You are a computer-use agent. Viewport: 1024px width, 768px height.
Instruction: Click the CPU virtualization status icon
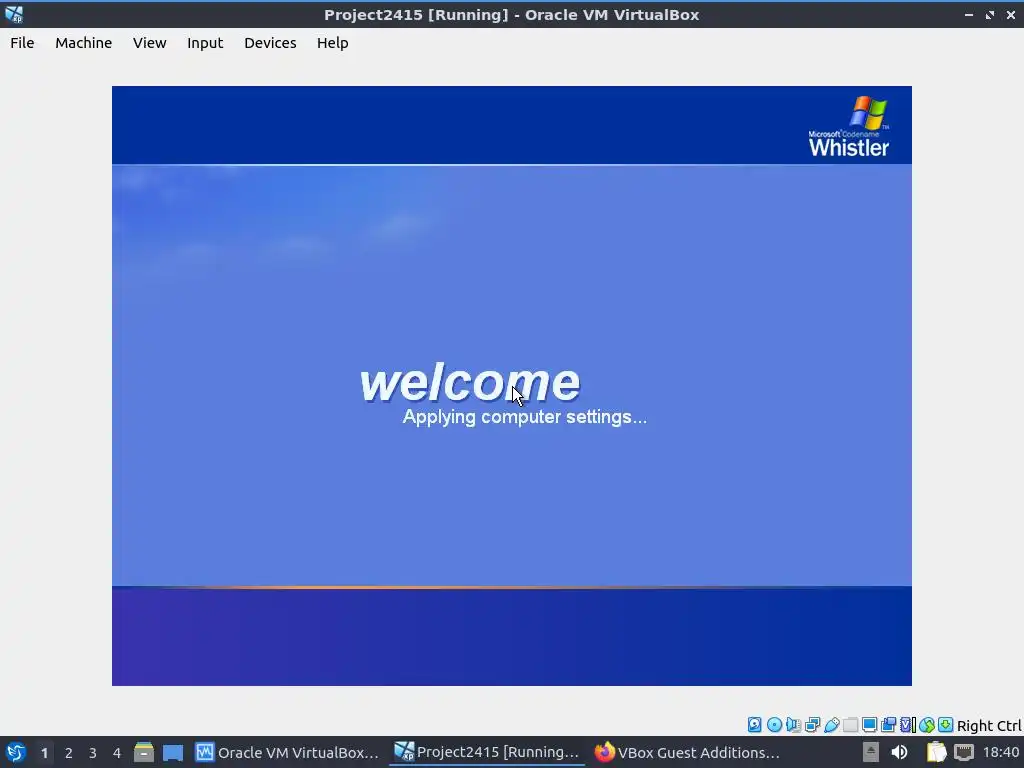tap(908, 725)
